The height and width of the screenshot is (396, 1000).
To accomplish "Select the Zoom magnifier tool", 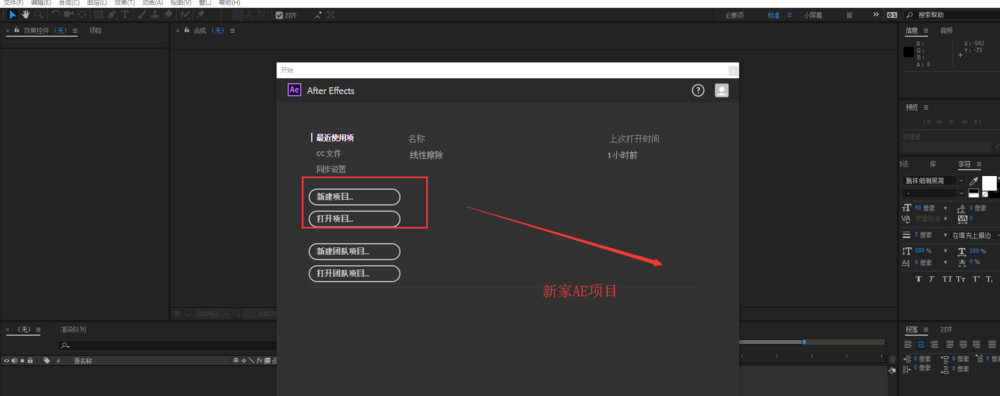I will point(39,14).
